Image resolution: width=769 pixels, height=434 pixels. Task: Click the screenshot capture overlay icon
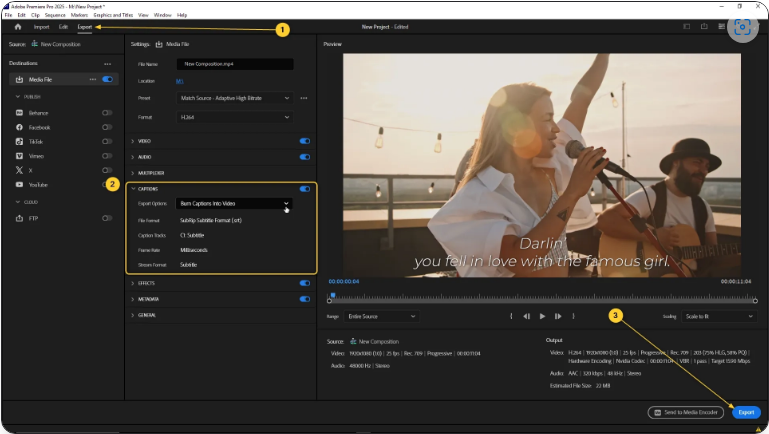tap(743, 27)
